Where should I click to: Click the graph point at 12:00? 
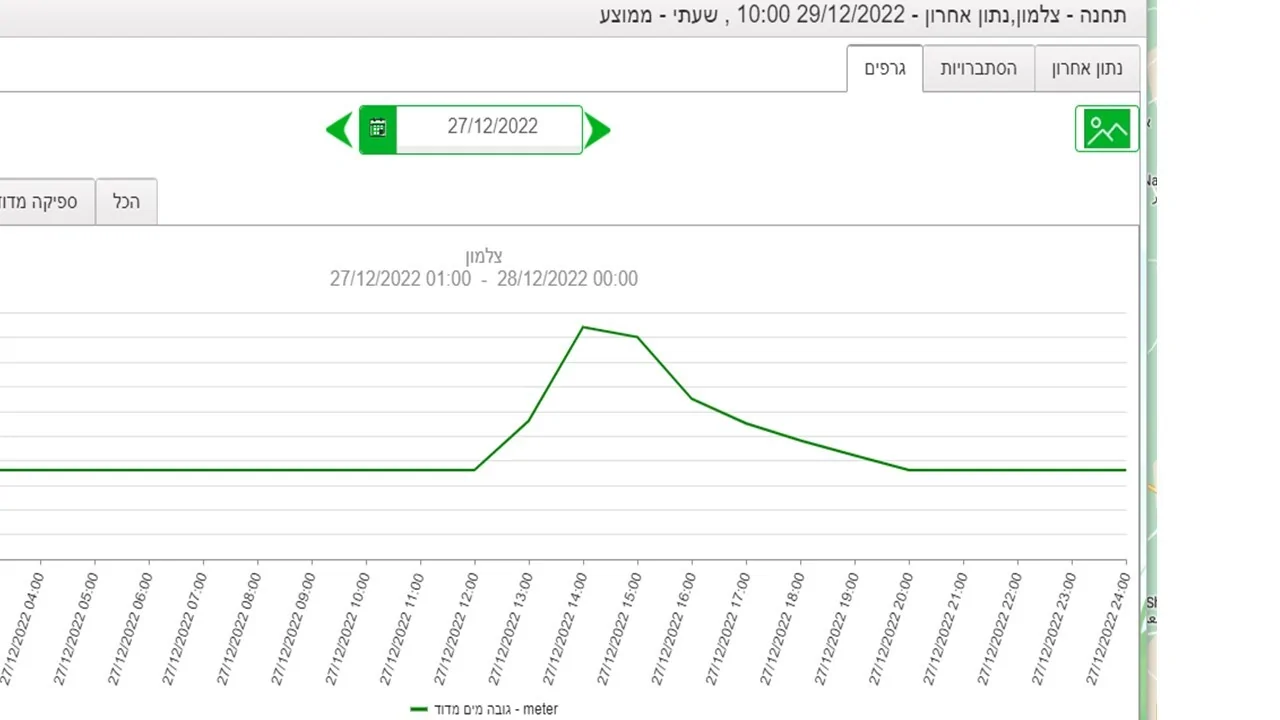click(x=474, y=469)
